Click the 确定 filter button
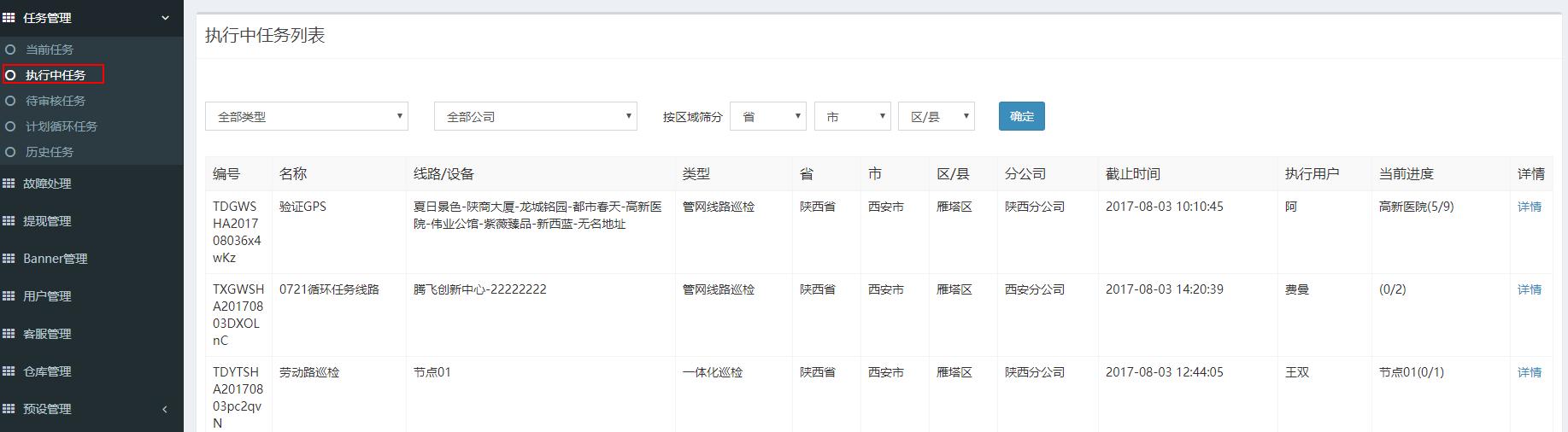Screen dimensions: 1568x432 tap(1022, 116)
